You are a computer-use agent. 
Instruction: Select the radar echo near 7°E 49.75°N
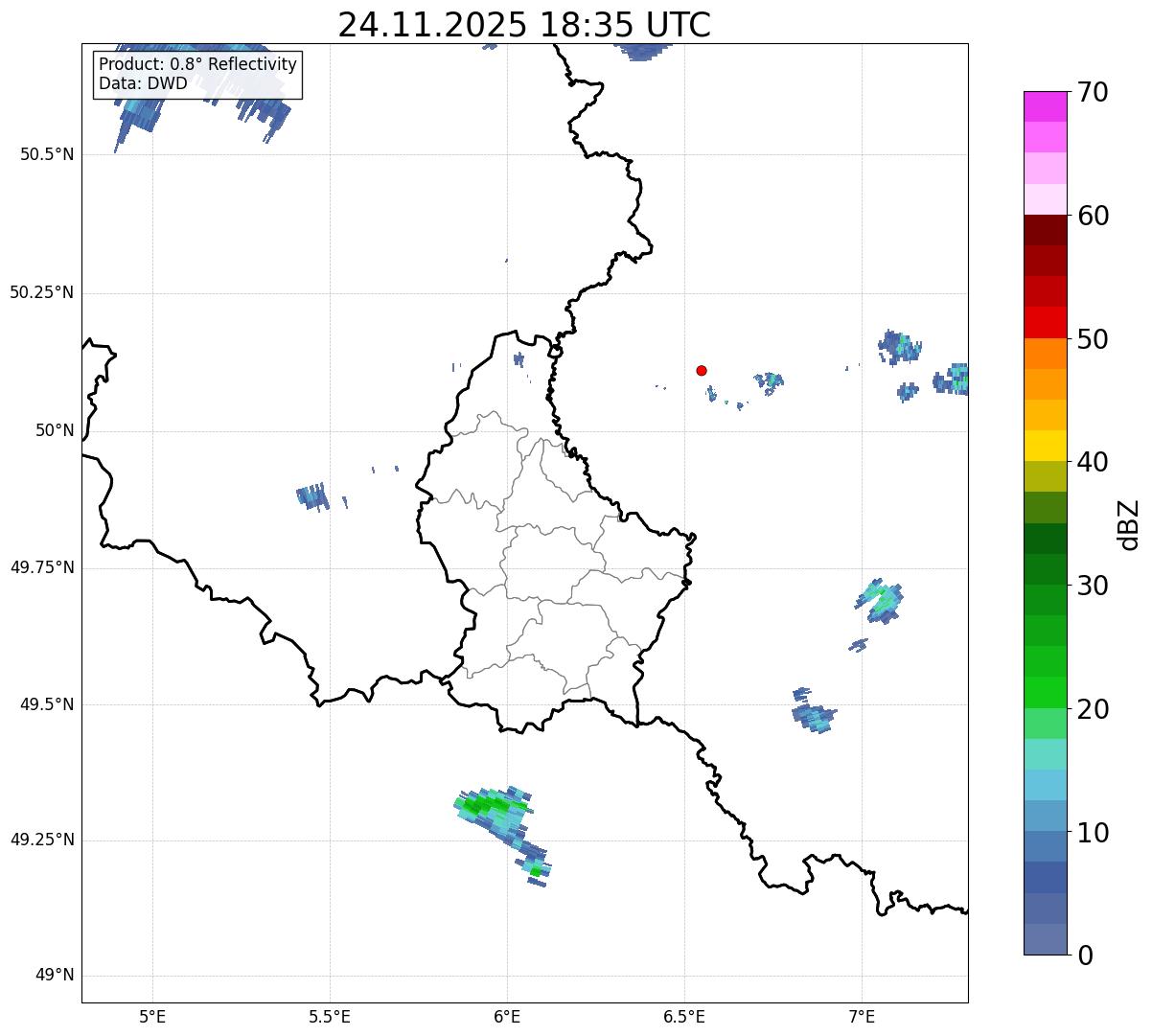(x=880, y=601)
